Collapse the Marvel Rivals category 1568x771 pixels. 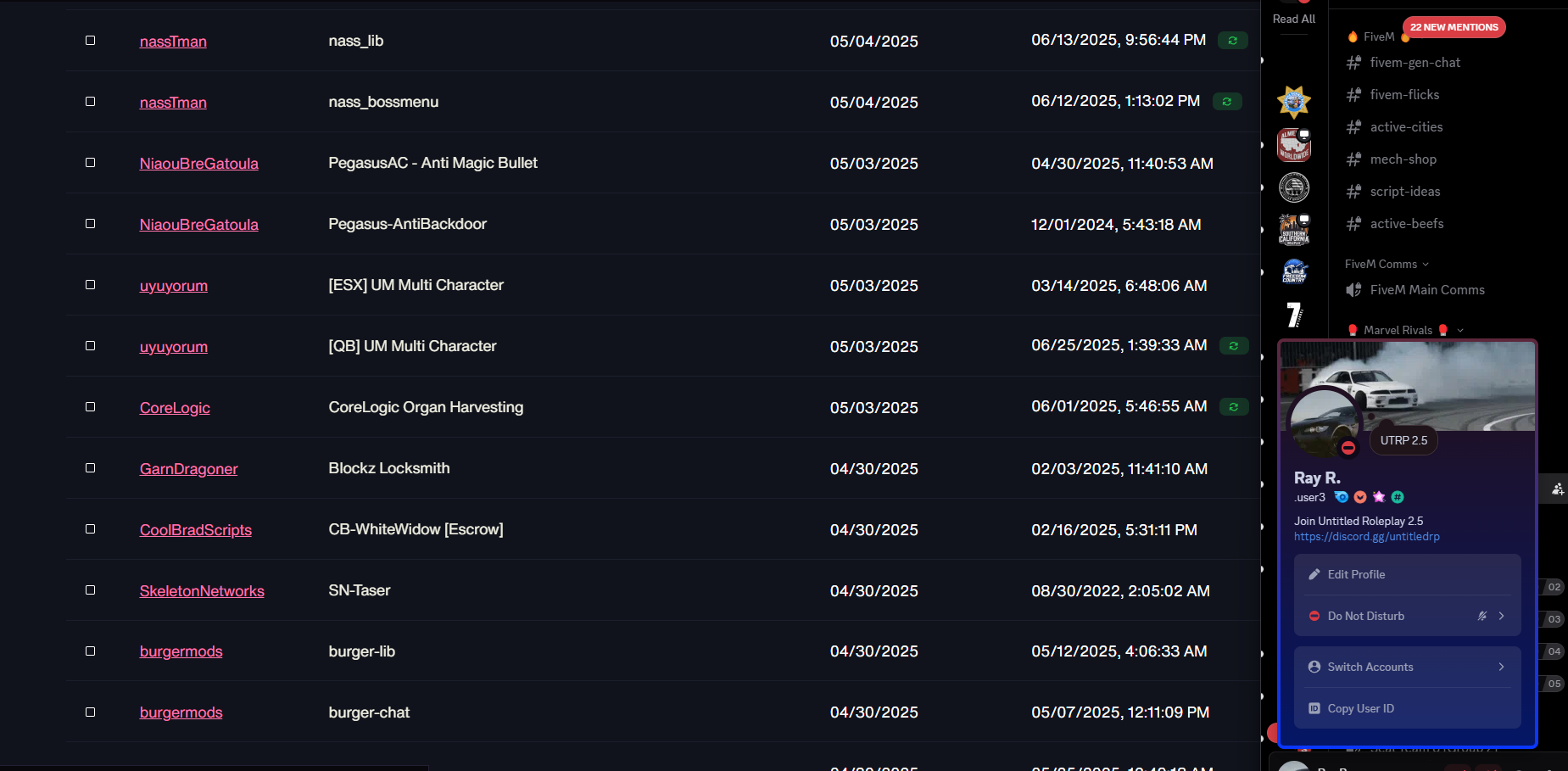click(1405, 330)
